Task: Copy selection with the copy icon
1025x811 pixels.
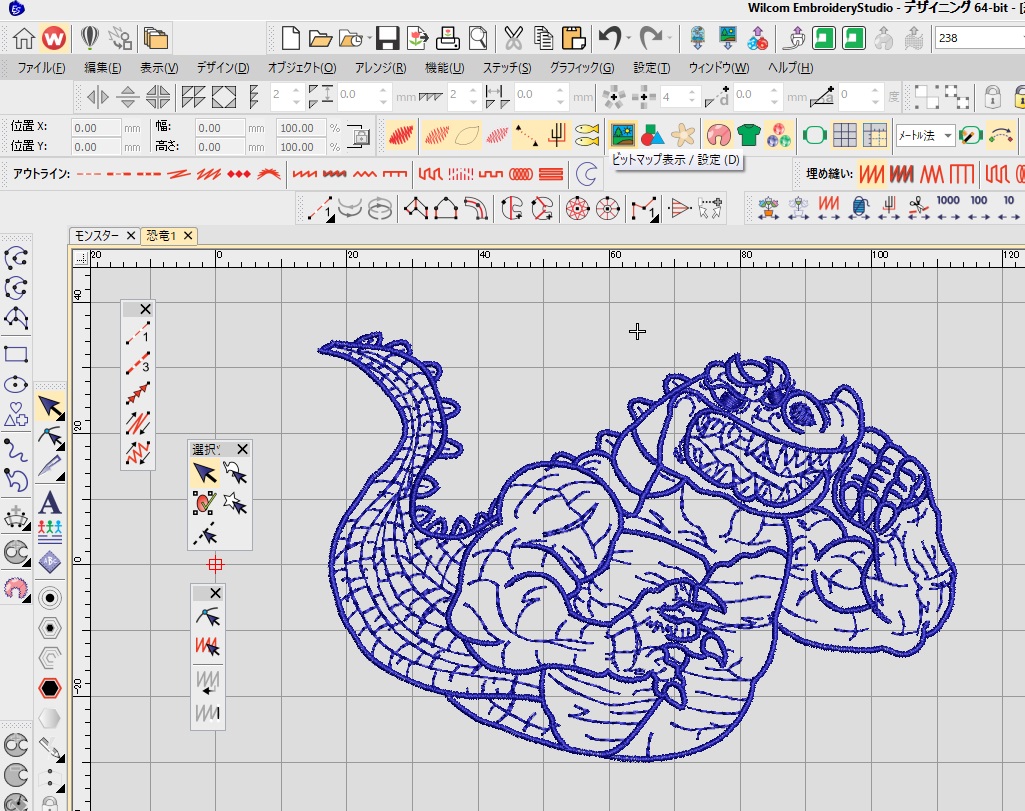Action: point(543,39)
